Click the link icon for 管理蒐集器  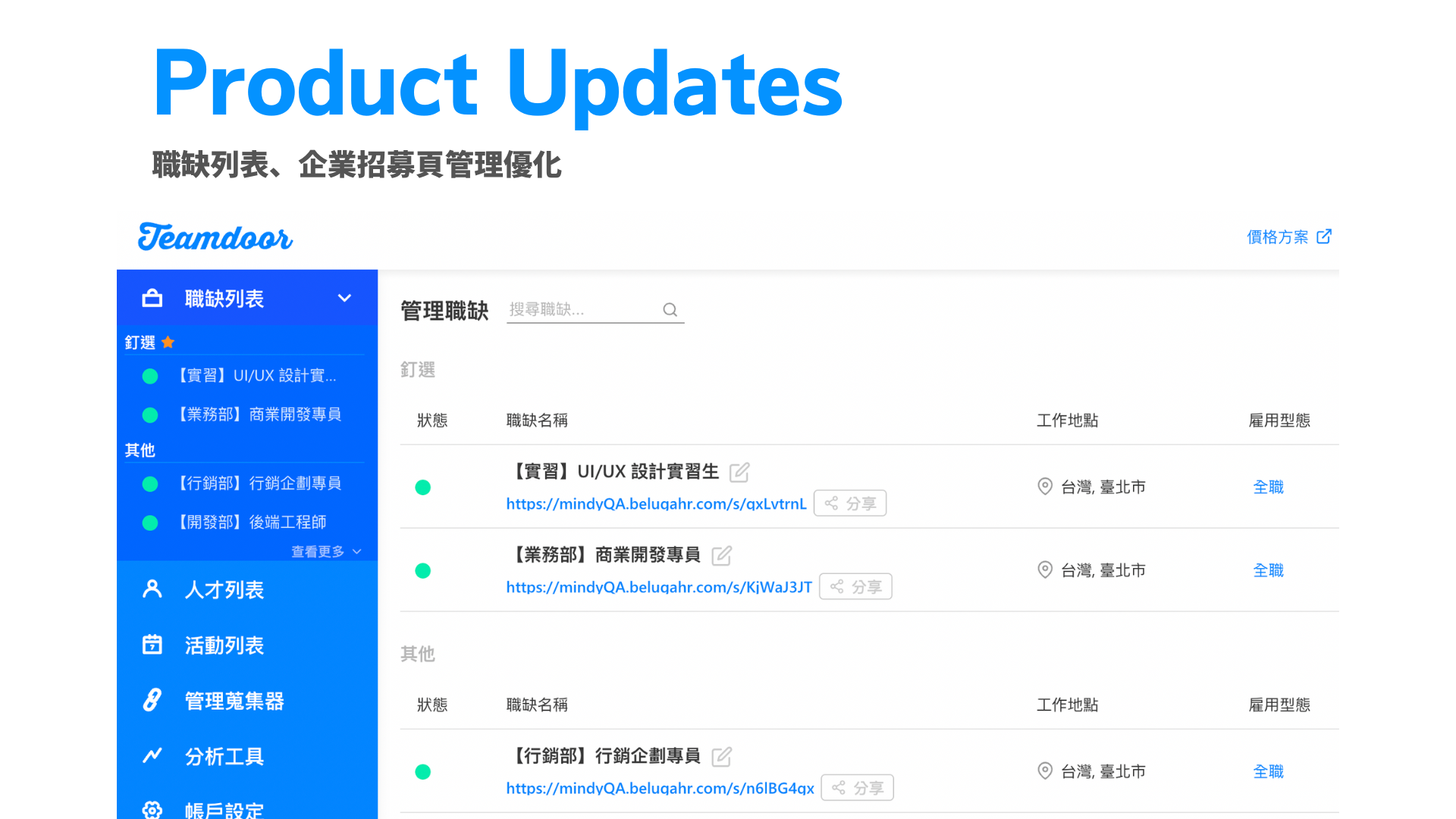(152, 701)
